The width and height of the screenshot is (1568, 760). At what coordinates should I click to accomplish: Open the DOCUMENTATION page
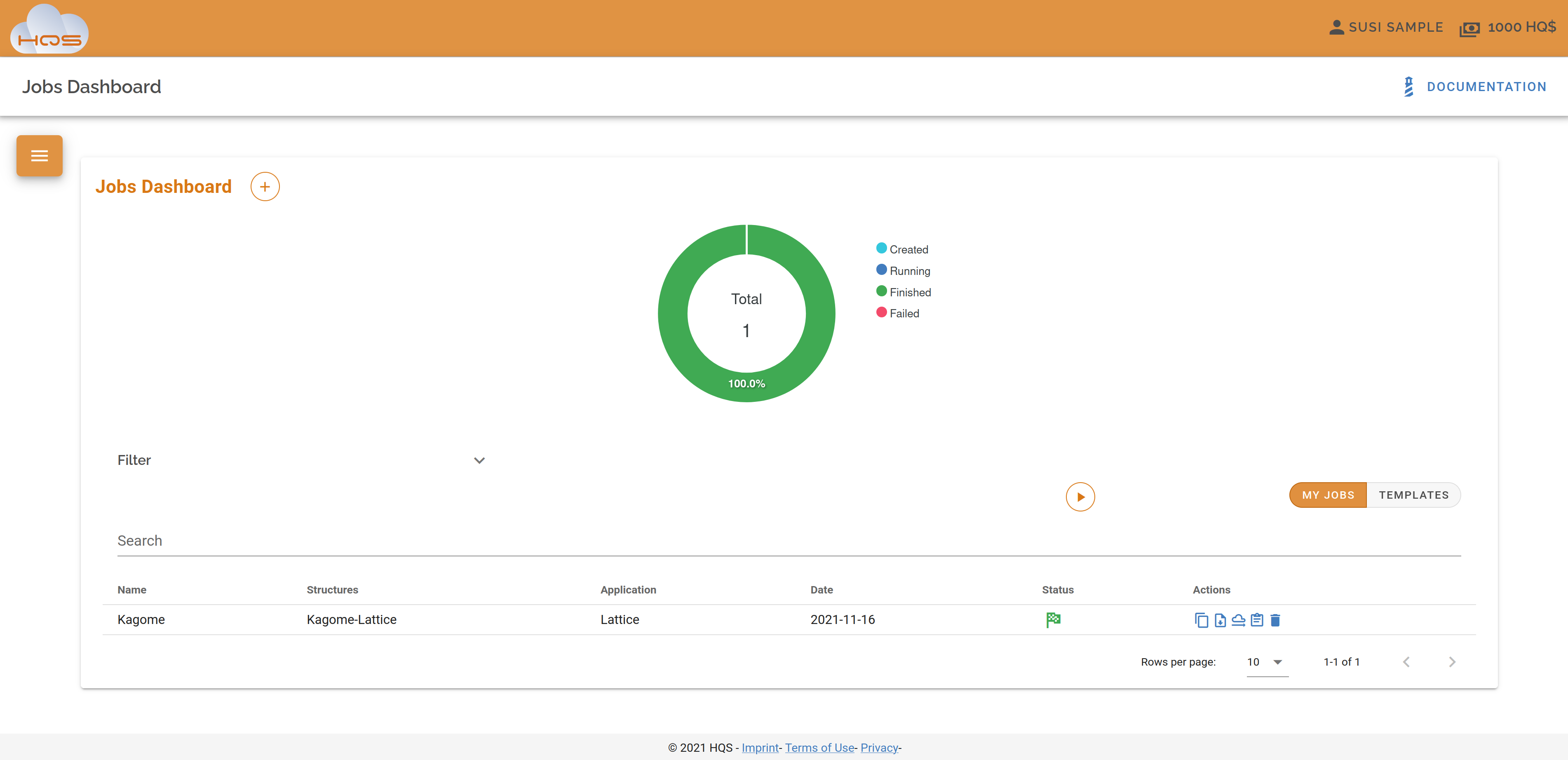(1487, 87)
